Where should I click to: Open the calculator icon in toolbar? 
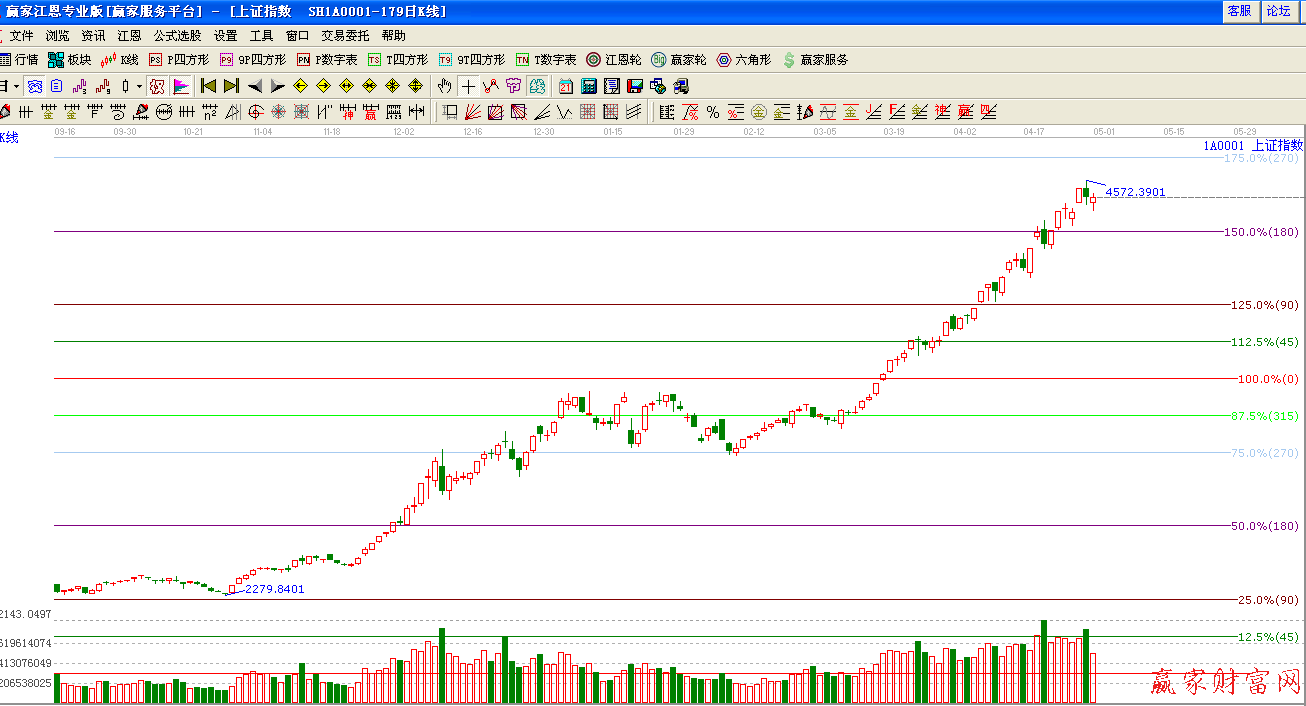coord(588,86)
